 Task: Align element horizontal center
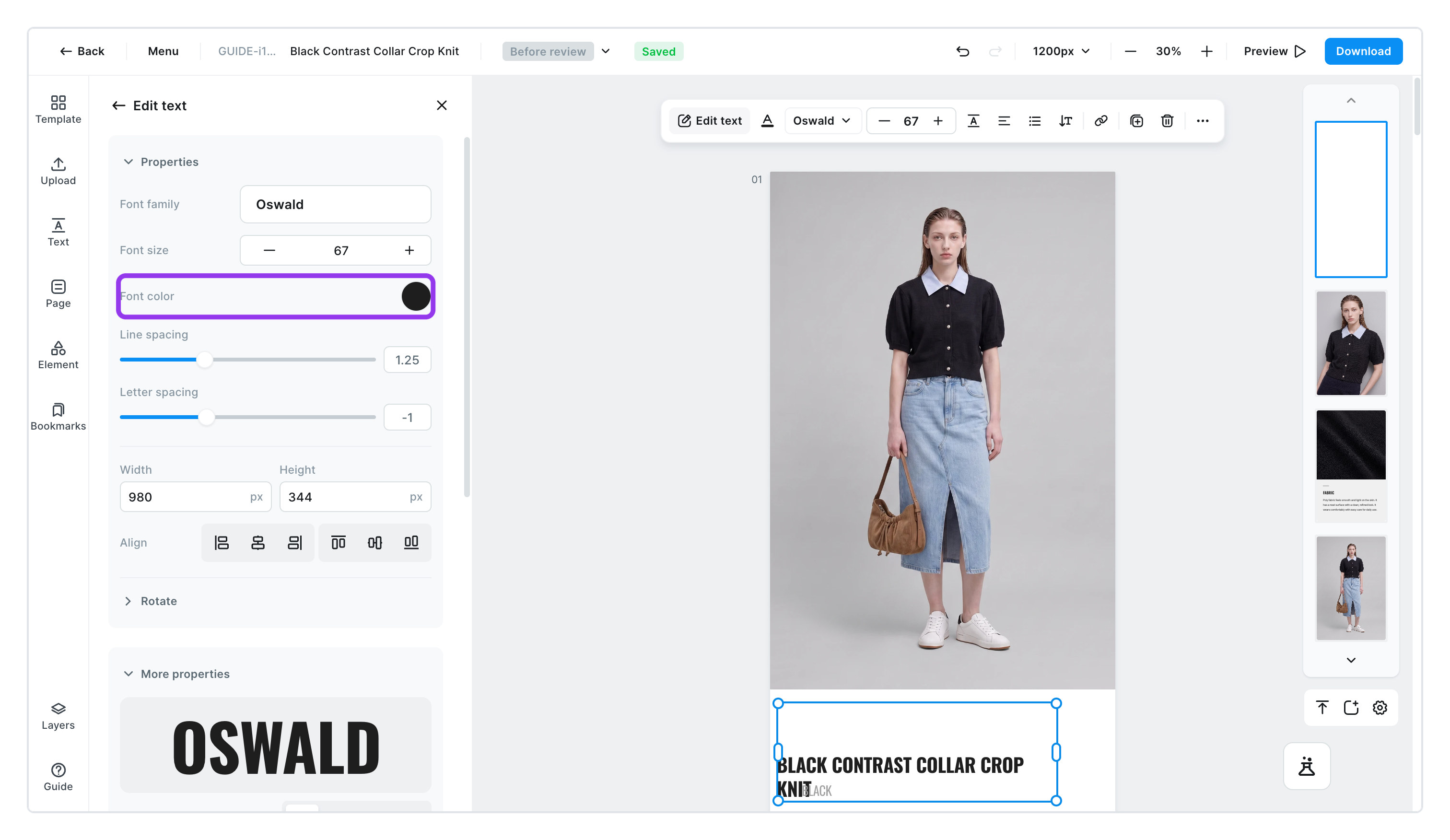tap(258, 543)
